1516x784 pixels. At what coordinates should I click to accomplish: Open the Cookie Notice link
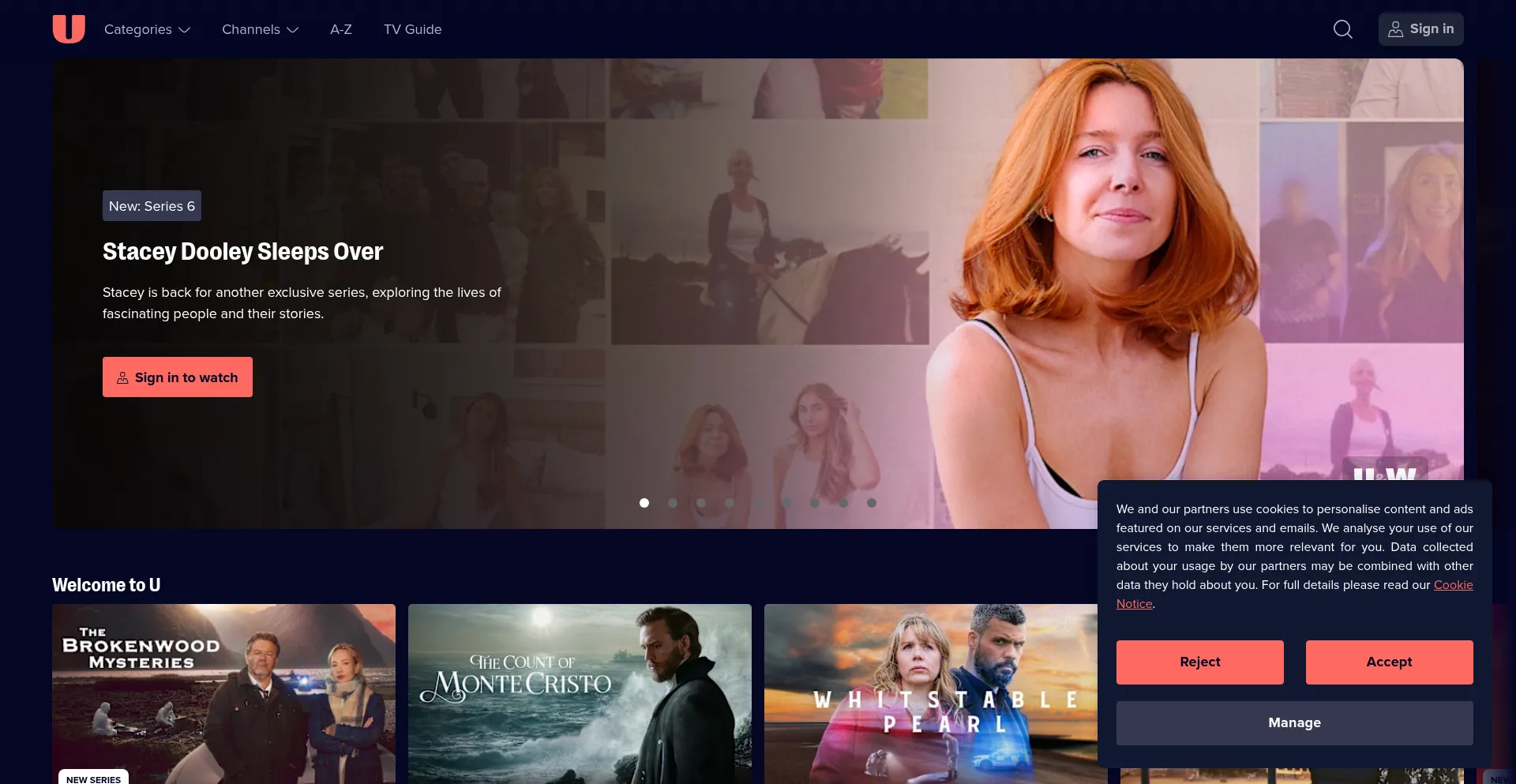click(x=1453, y=585)
